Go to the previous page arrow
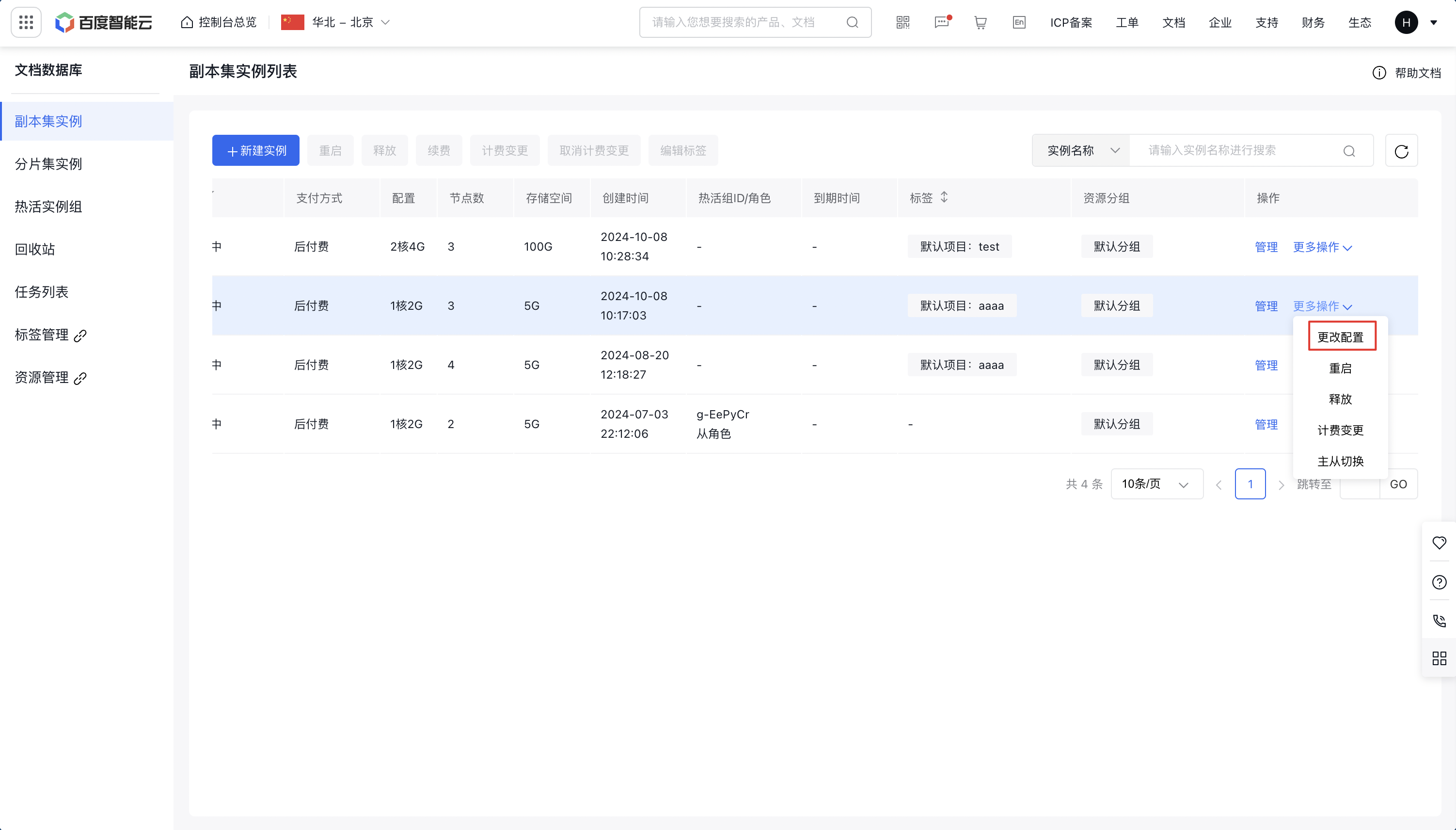Screen dimensions: 1456x830 pyautogui.click(x=1219, y=484)
